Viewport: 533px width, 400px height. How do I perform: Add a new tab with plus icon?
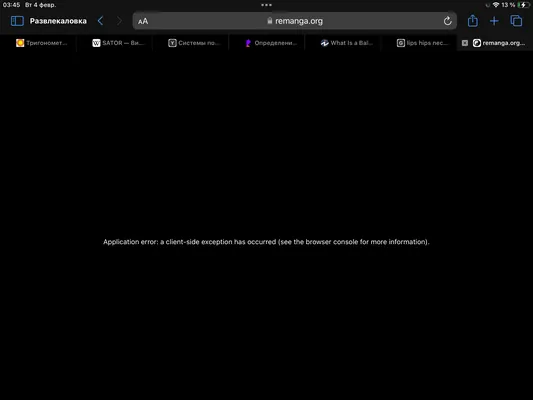point(494,21)
